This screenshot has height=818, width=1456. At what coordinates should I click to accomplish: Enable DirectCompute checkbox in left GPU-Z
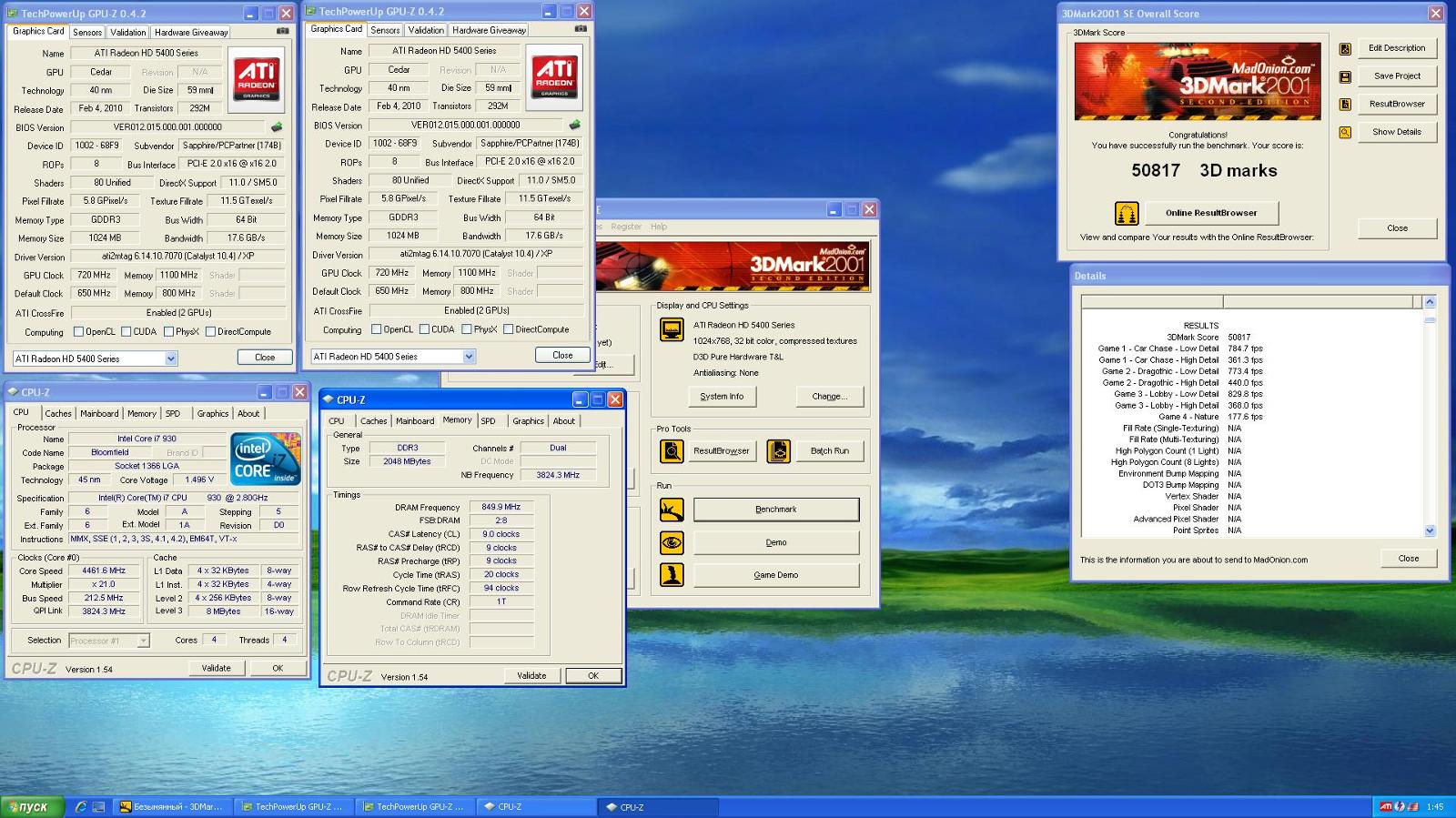[210, 332]
